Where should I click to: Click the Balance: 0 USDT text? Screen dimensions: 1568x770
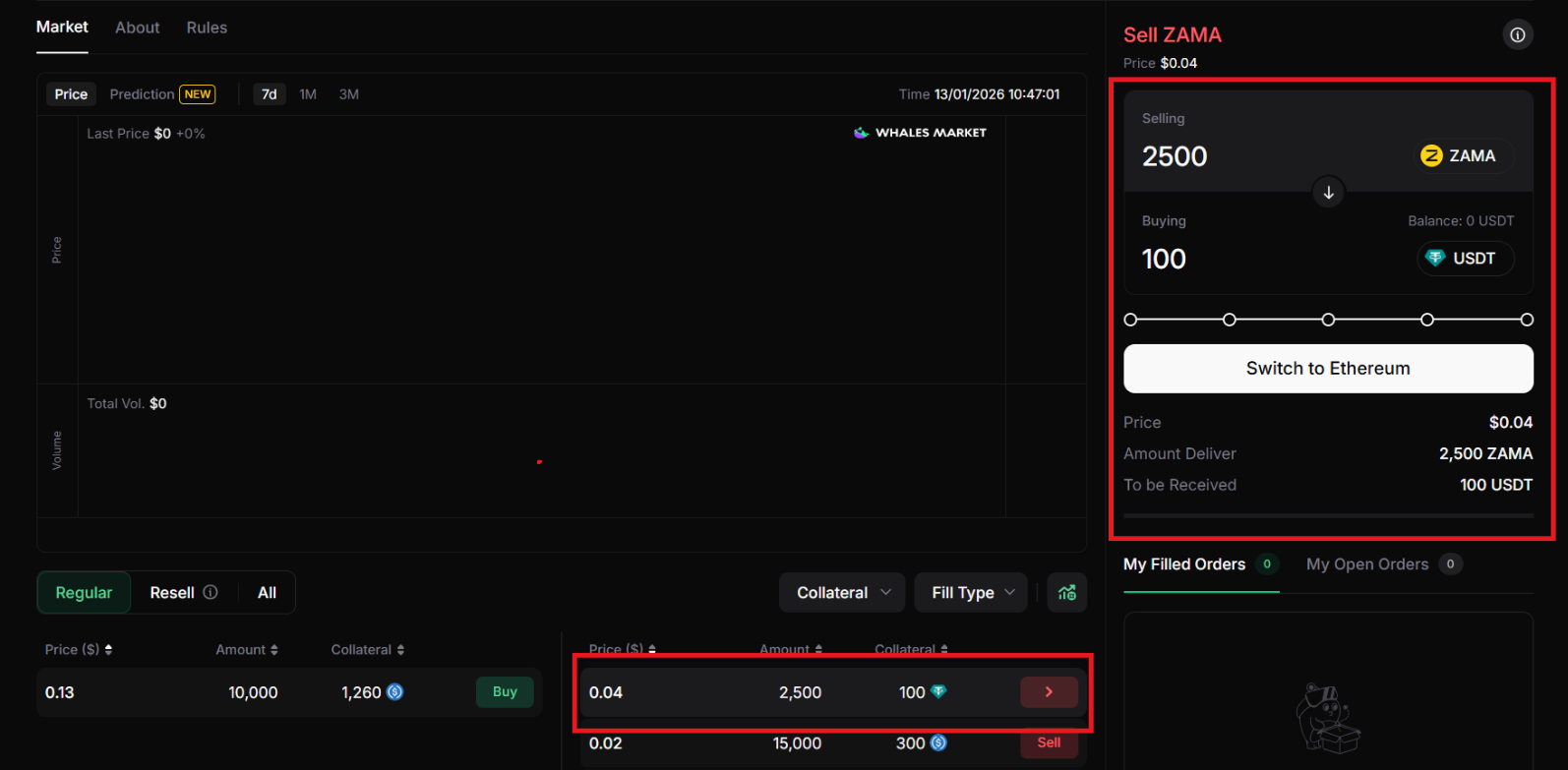[x=1461, y=221]
